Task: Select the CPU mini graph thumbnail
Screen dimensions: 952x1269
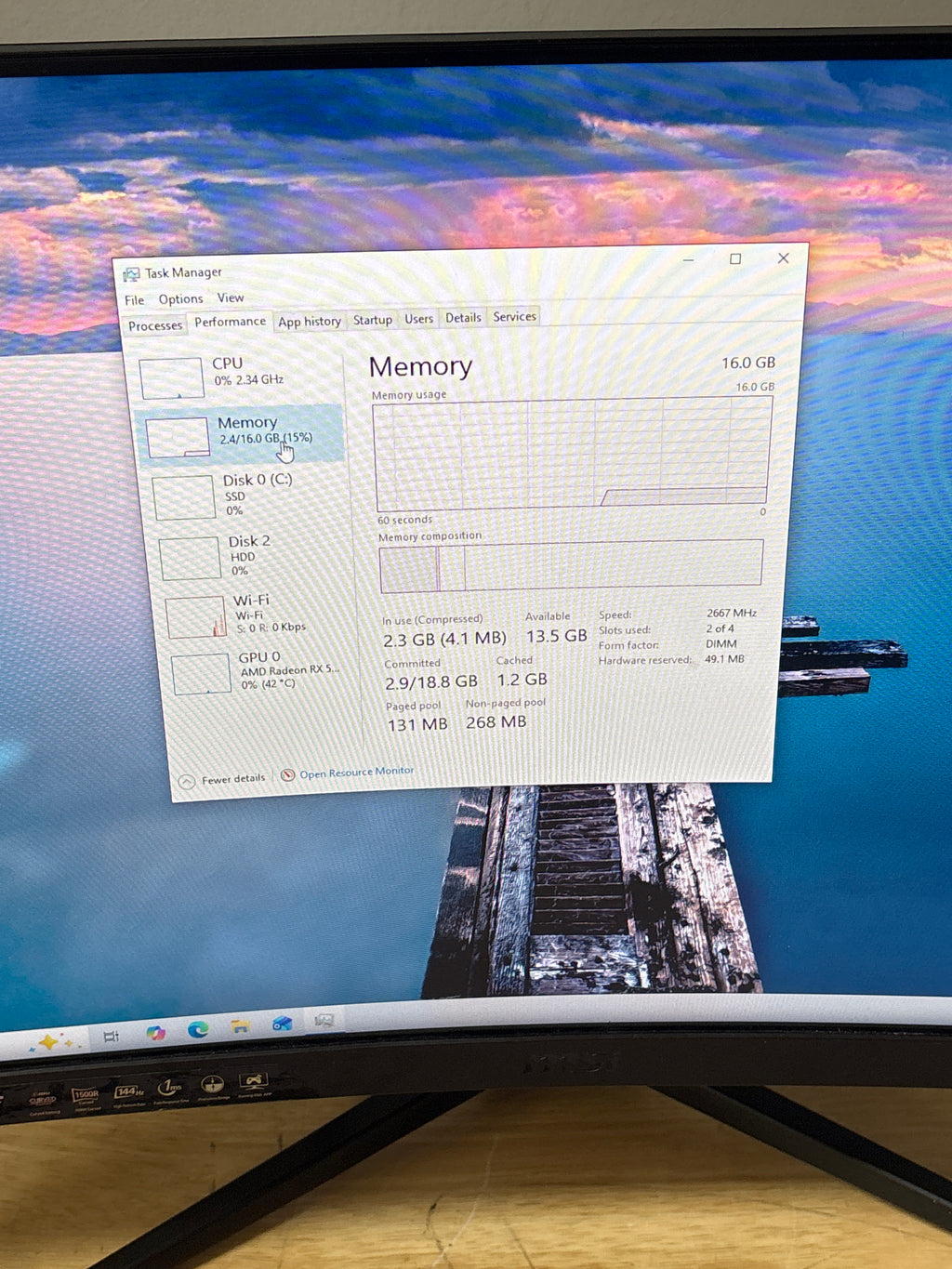Action: 171,378
